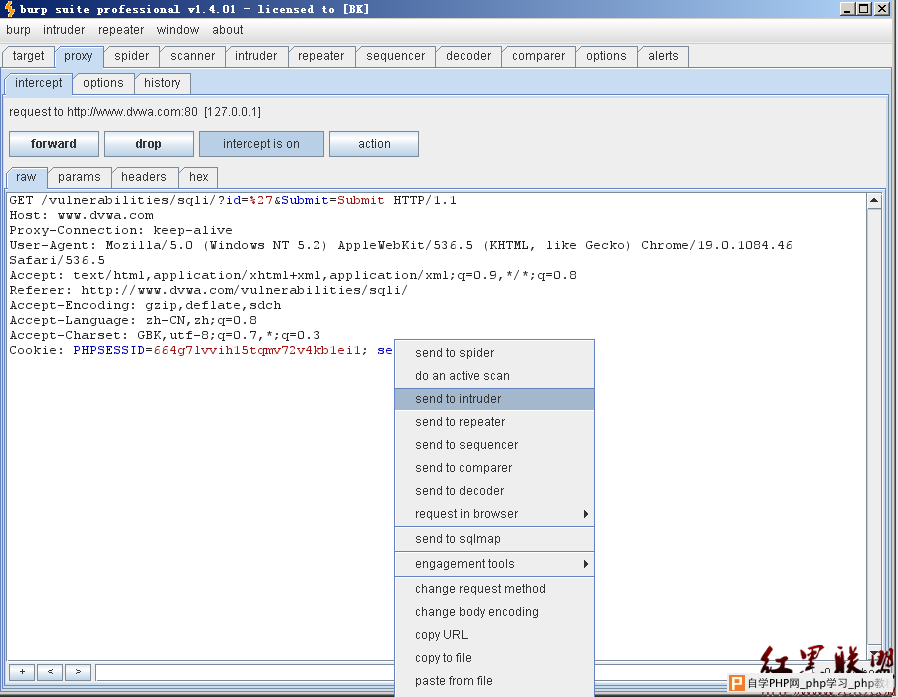Switch to the comparer tab
This screenshot has width=898, height=697.
pos(538,56)
